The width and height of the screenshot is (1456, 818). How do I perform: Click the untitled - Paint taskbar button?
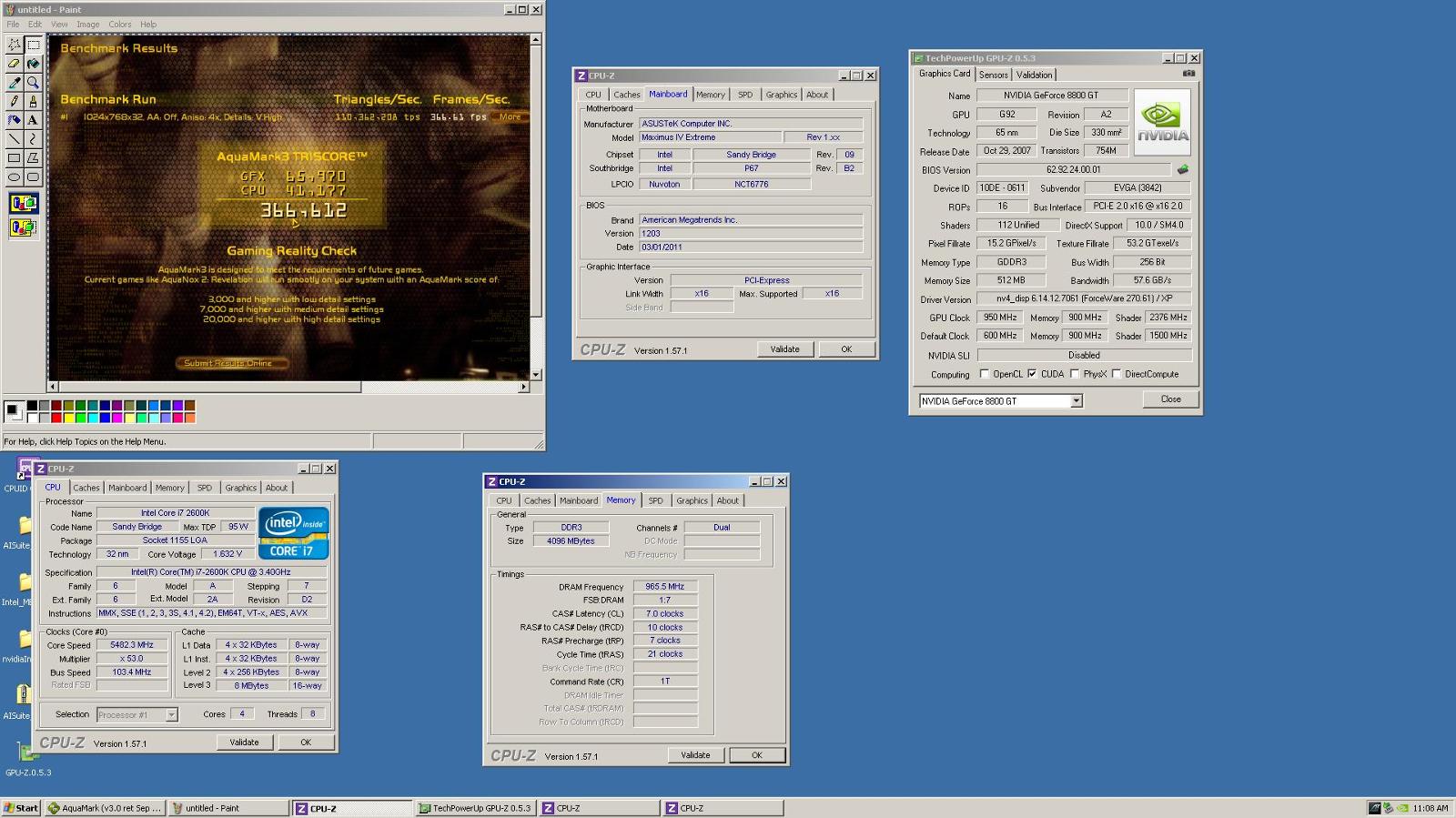click(x=227, y=808)
